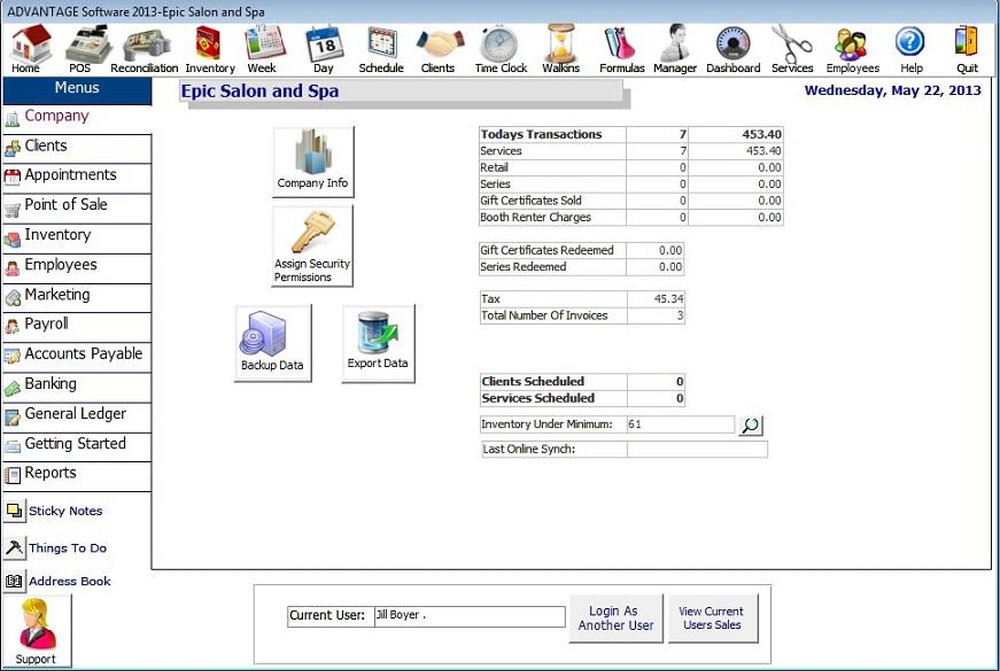The height and width of the screenshot is (671, 1000).
Task: Click the Inventory toolbar icon
Action: (x=210, y=50)
